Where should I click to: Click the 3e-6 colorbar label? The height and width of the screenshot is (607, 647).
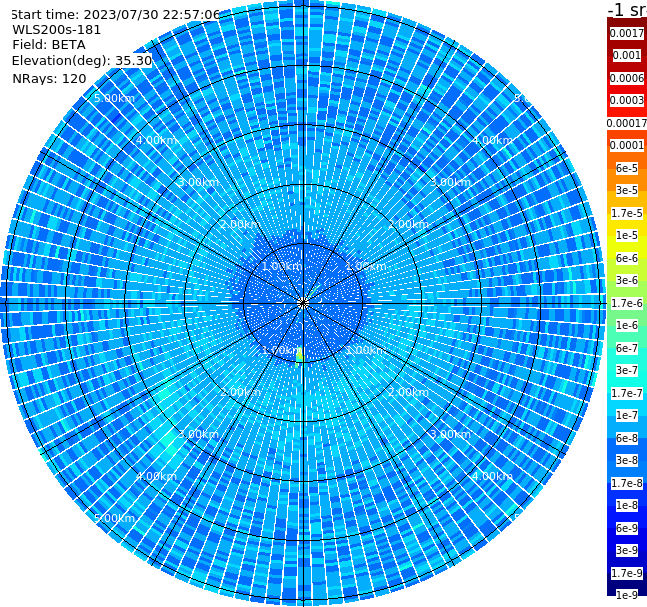click(x=627, y=280)
